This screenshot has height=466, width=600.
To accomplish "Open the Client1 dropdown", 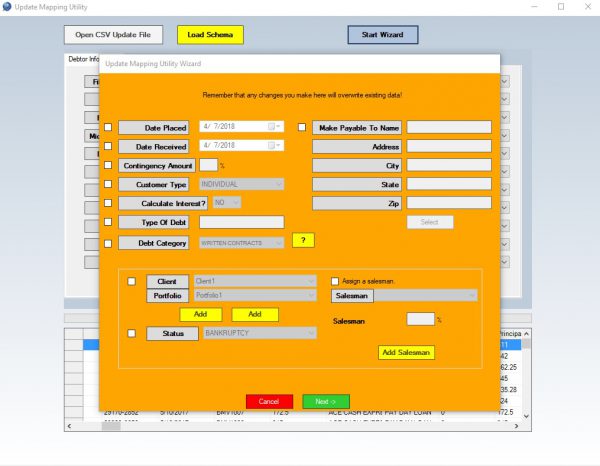I will tap(255, 281).
